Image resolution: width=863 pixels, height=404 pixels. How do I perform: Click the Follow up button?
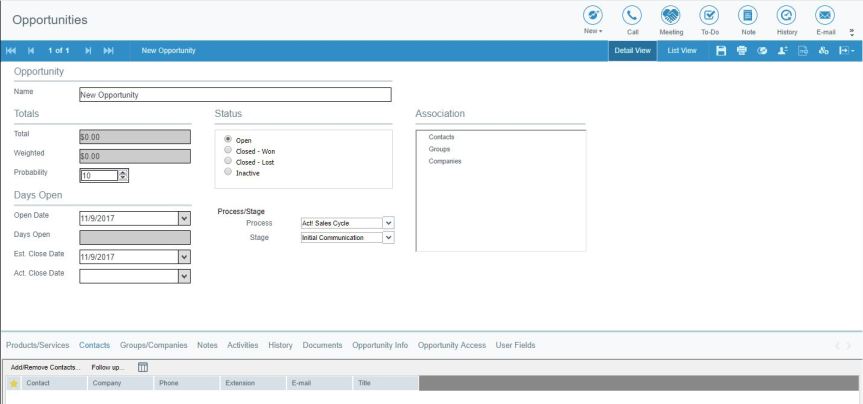(x=108, y=367)
